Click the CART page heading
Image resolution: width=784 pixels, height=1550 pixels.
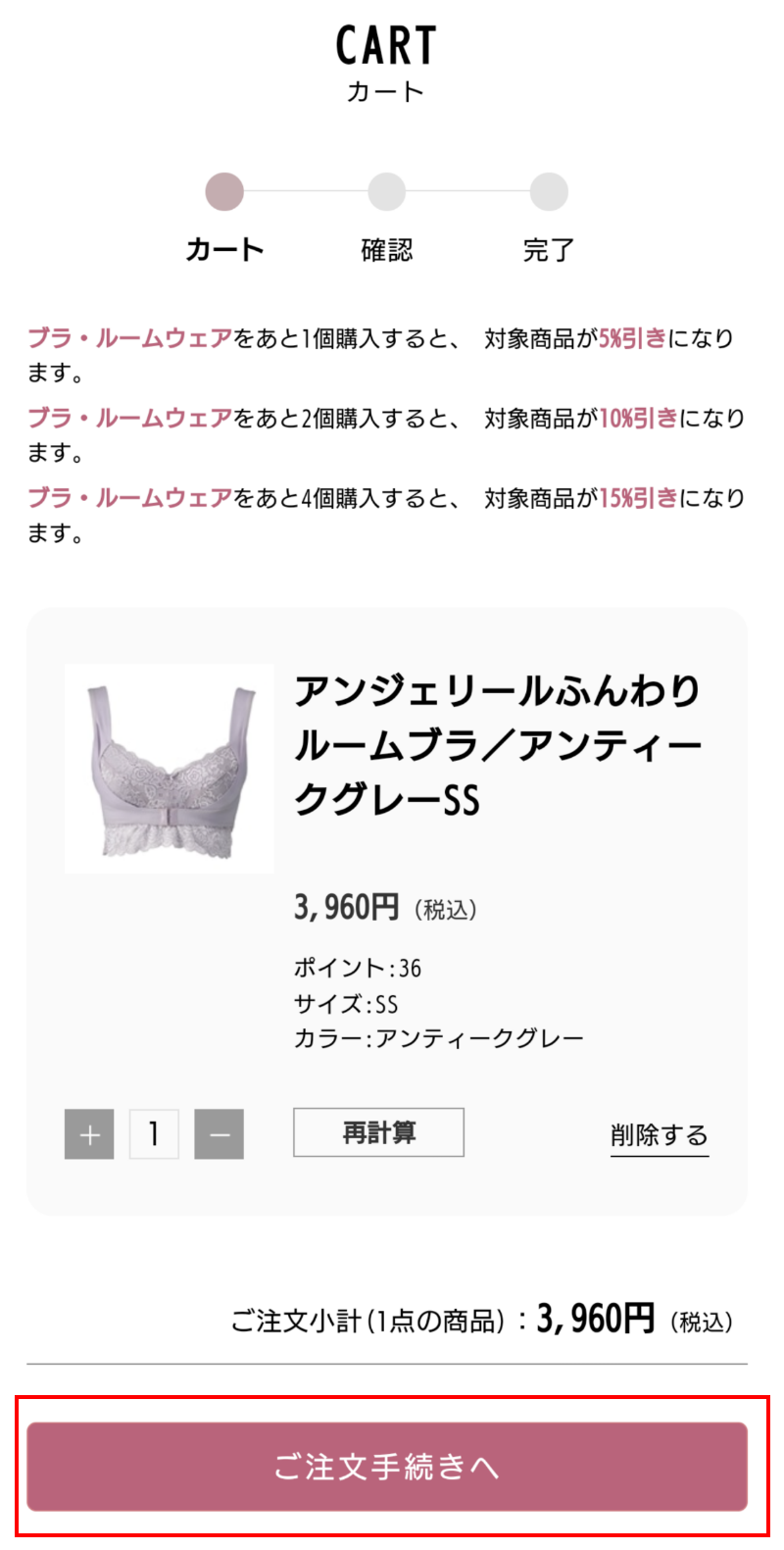point(386,45)
